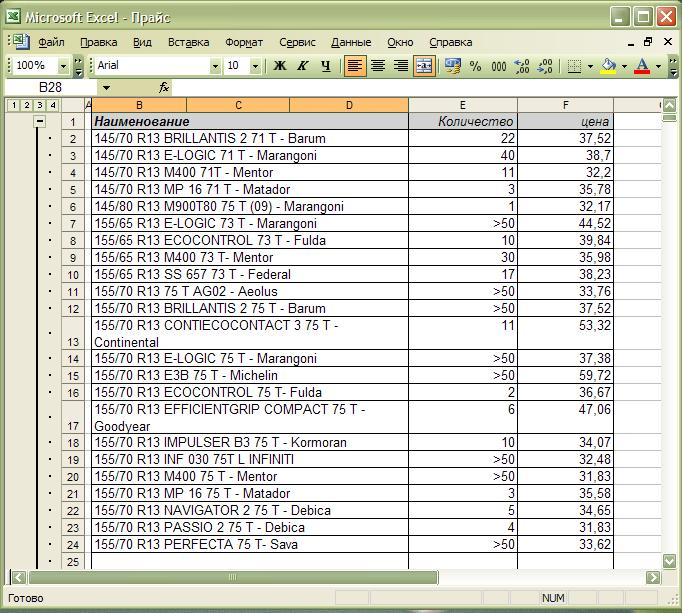682x613 pixels.
Task: Open the Файл menu
Action: pos(51,42)
